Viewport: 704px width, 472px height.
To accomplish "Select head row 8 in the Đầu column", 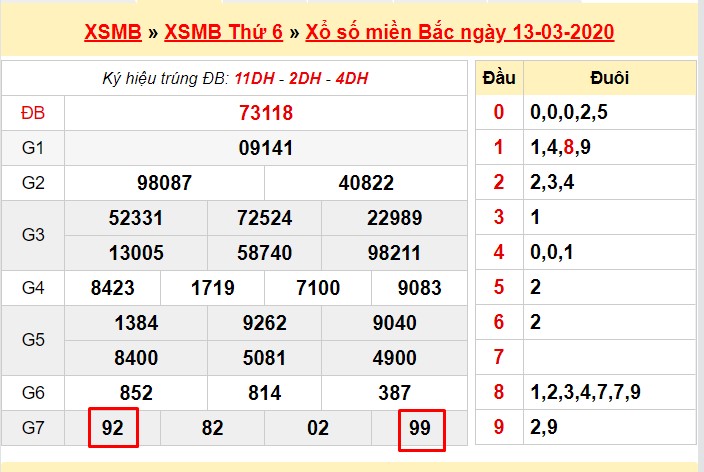I will click(498, 392).
